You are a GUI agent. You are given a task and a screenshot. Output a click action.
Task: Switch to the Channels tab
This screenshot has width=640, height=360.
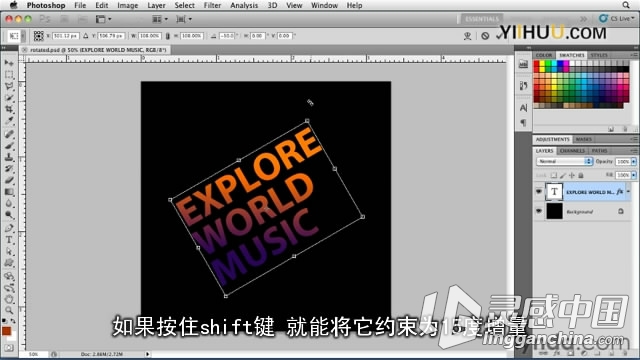click(x=572, y=151)
